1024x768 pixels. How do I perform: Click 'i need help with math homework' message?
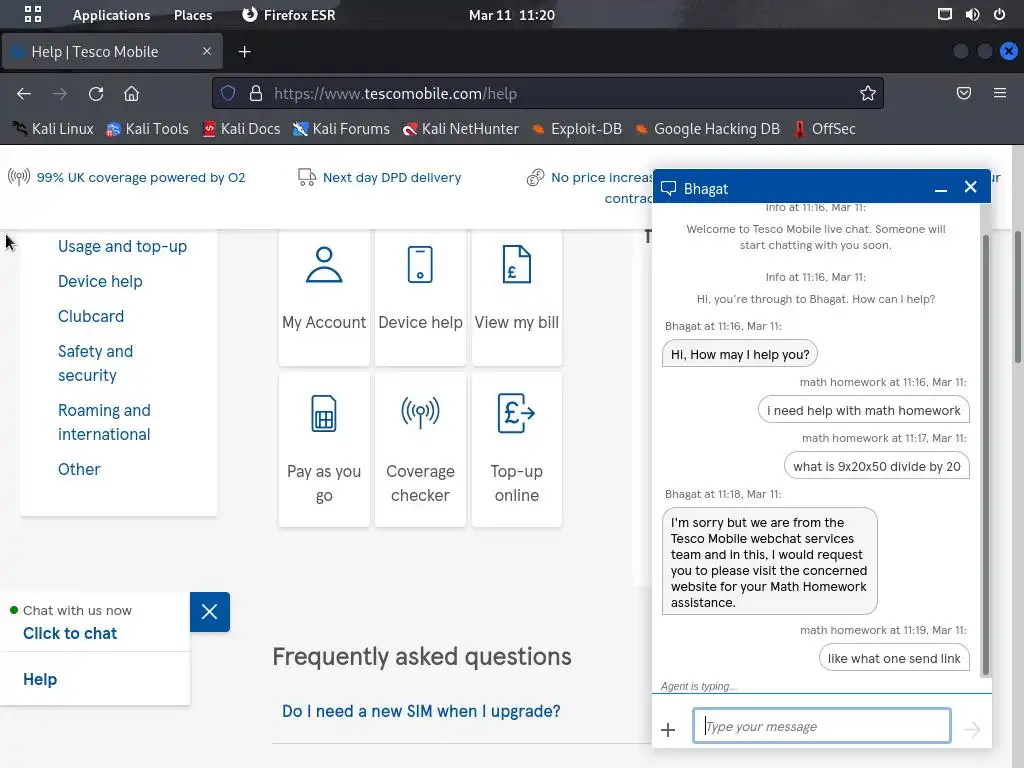point(863,411)
